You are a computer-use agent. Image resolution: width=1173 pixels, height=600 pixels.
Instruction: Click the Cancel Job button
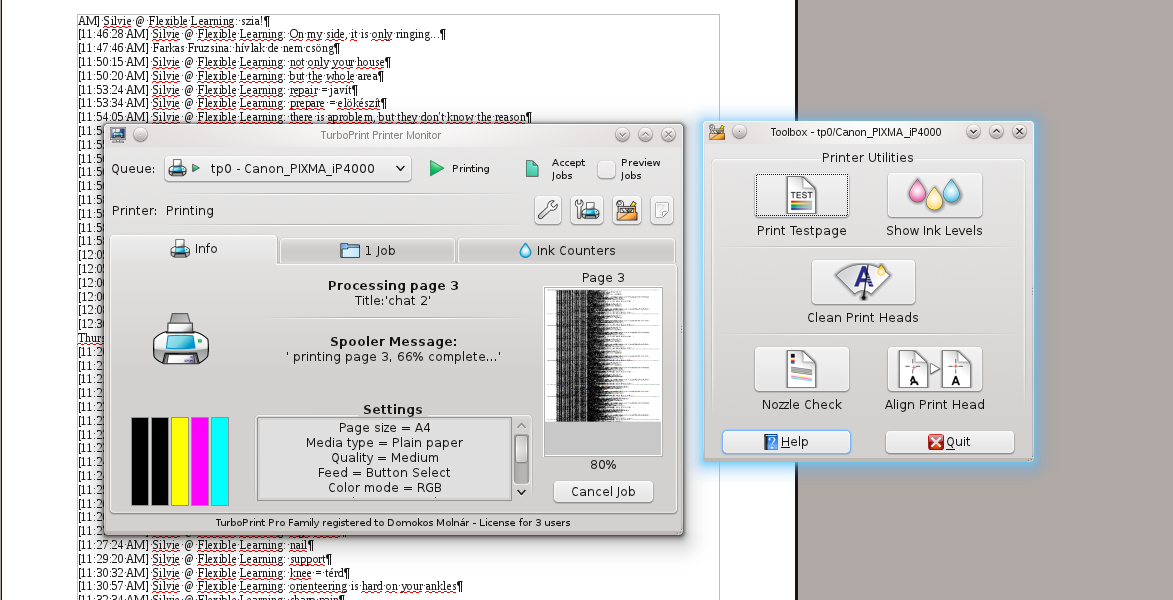[603, 492]
